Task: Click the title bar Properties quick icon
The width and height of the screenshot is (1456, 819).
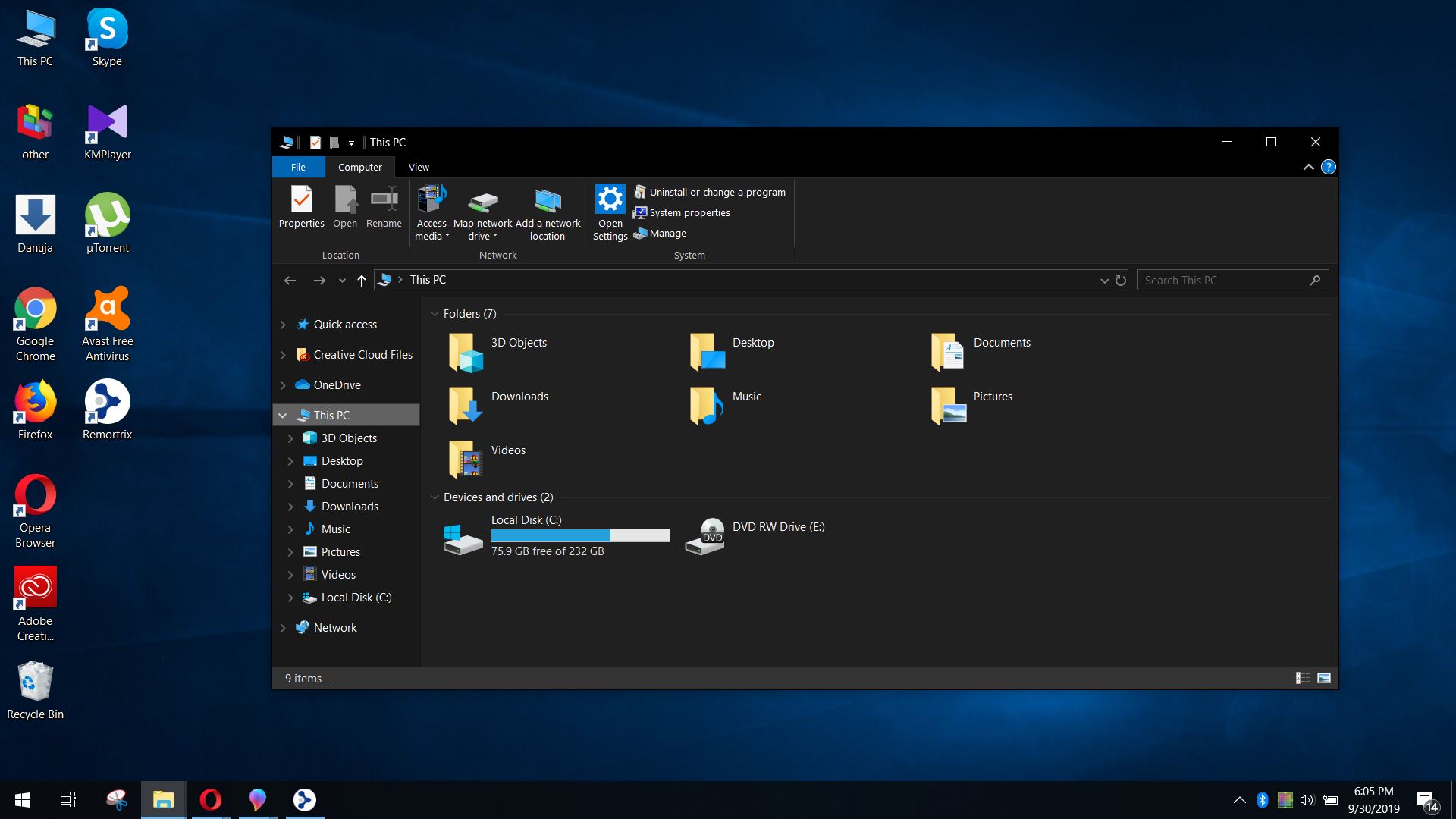Action: pyautogui.click(x=315, y=143)
